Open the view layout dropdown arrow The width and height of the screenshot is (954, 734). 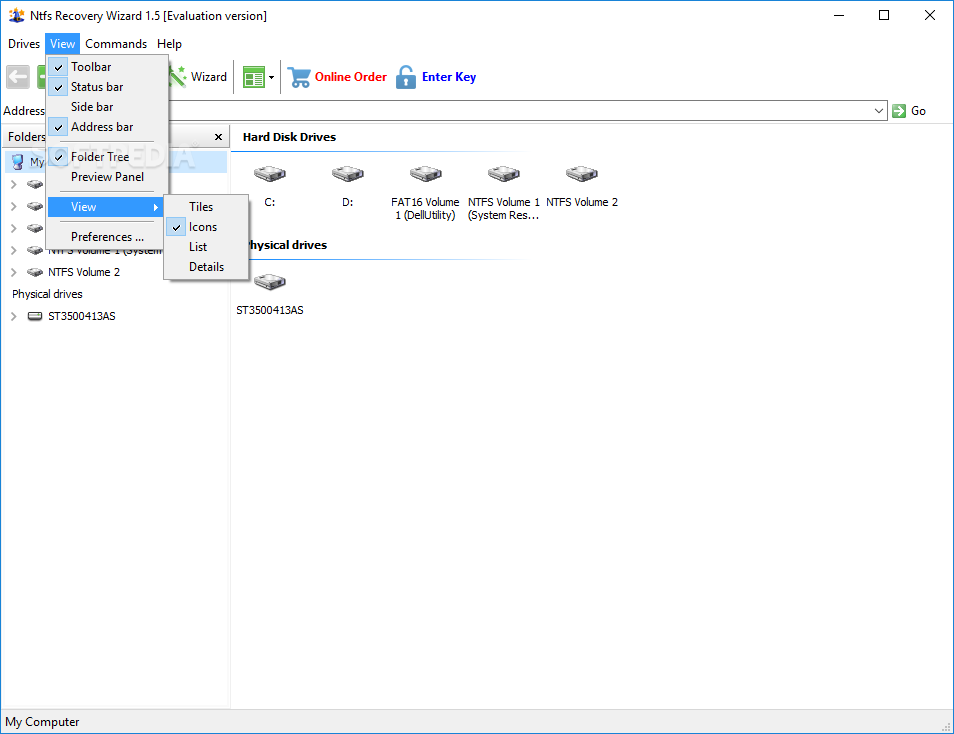pos(271,77)
